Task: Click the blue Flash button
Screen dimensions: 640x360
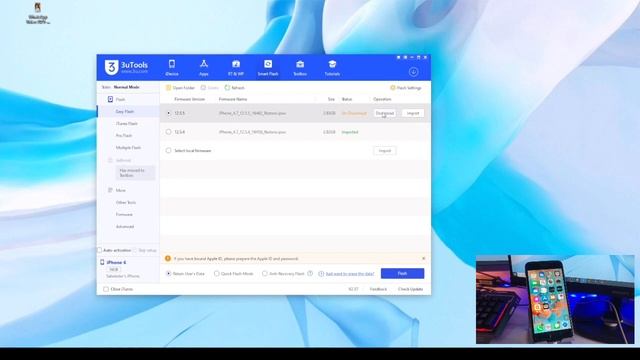Action: [x=402, y=273]
